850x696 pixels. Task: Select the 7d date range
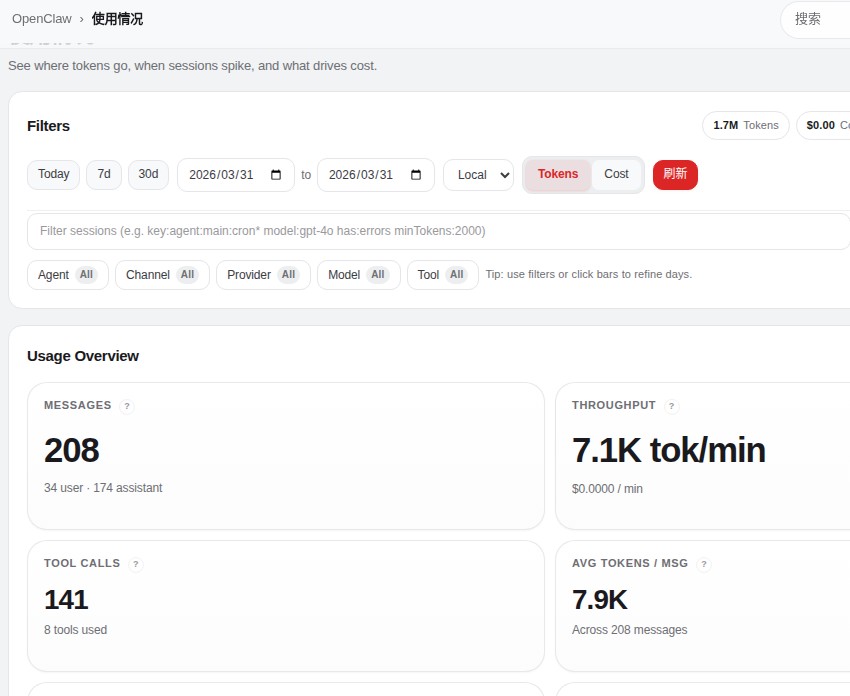(104, 175)
